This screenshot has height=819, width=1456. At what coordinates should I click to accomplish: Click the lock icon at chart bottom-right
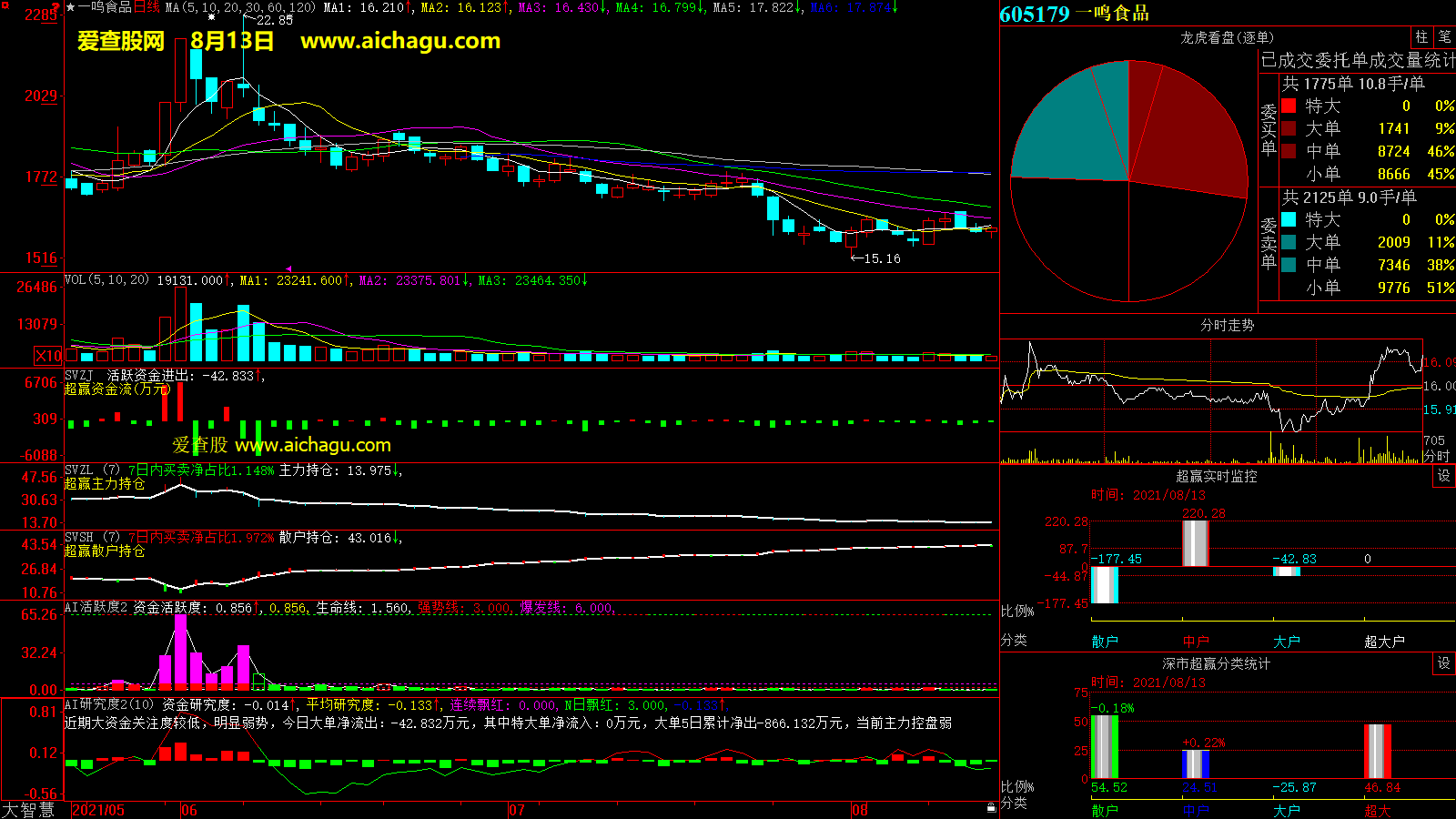[x=991, y=807]
